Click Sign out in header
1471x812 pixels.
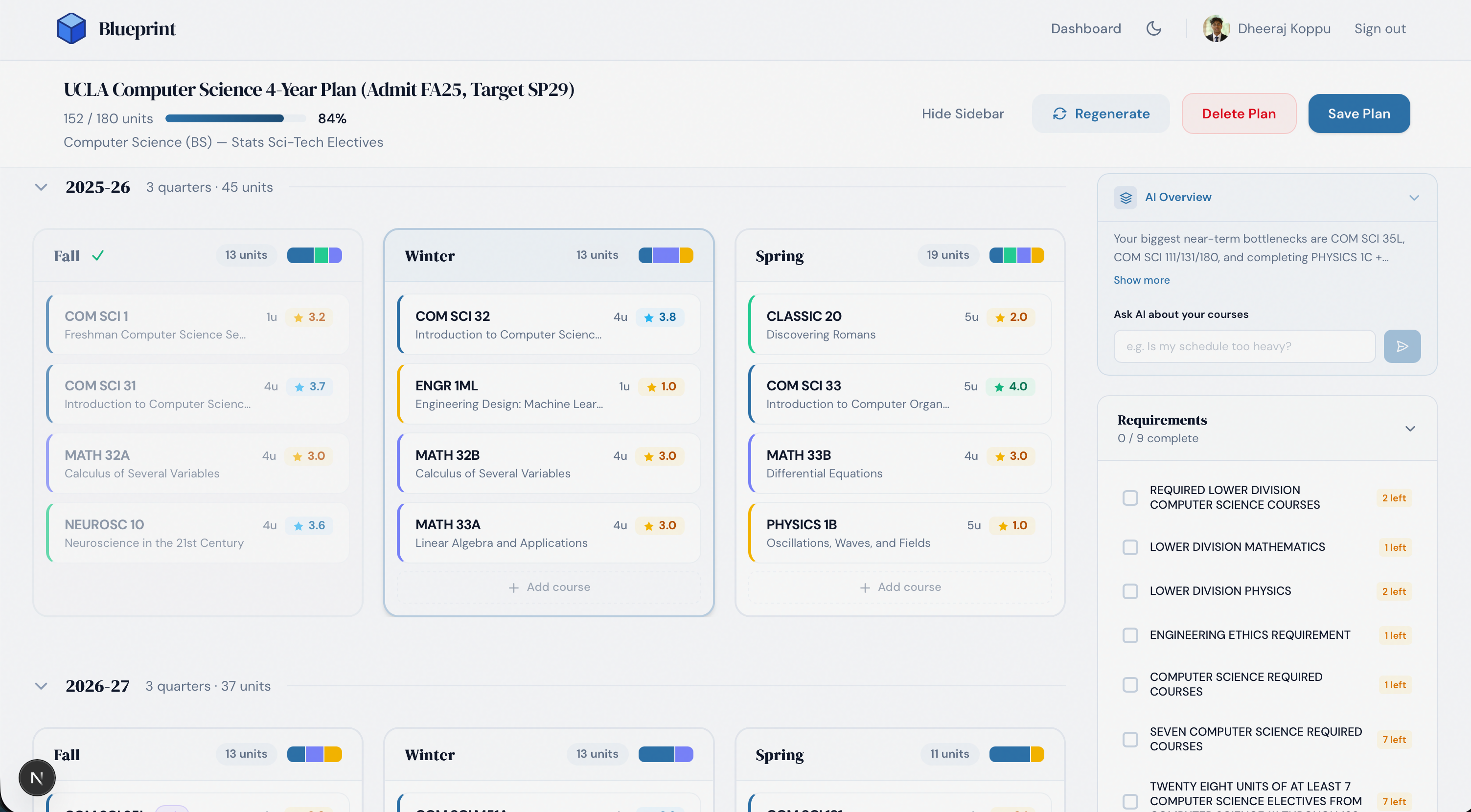pos(1379,28)
